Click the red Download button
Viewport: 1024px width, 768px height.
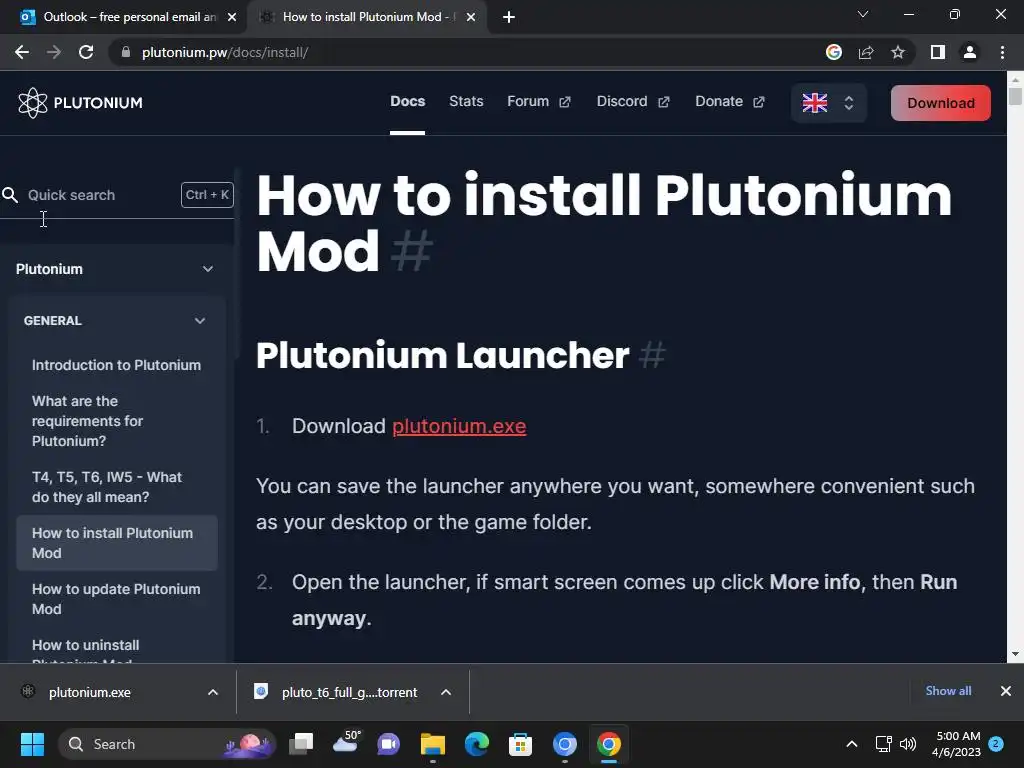pos(940,103)
